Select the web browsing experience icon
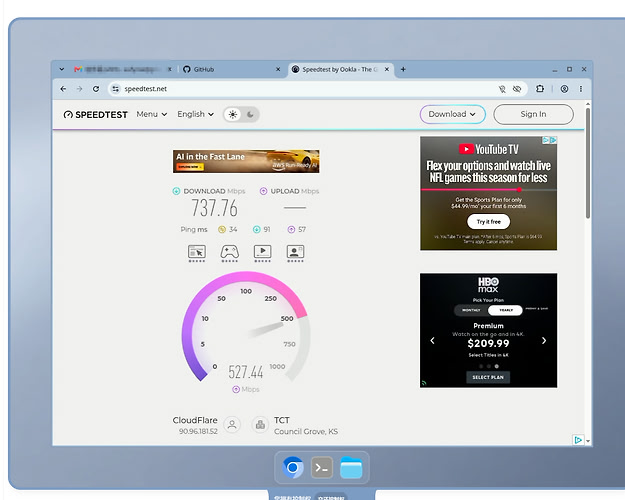 pos(197,253)
